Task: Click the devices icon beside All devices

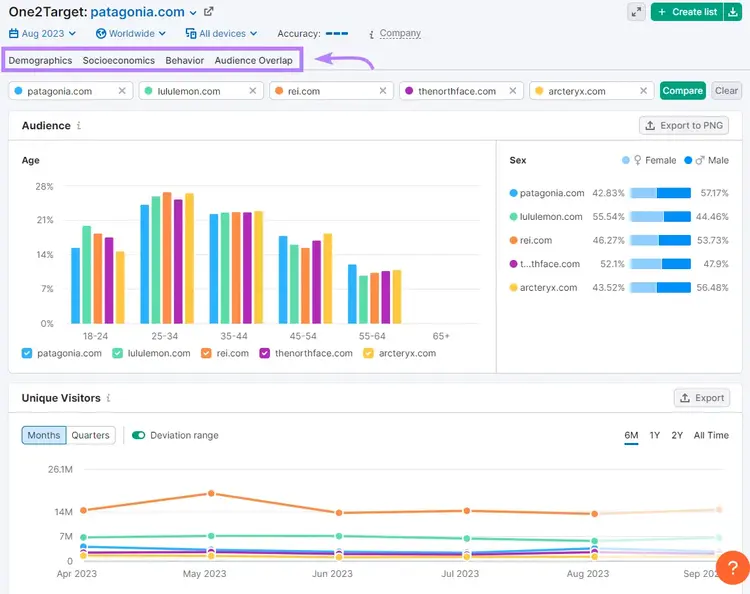Action: pos(191,33)
